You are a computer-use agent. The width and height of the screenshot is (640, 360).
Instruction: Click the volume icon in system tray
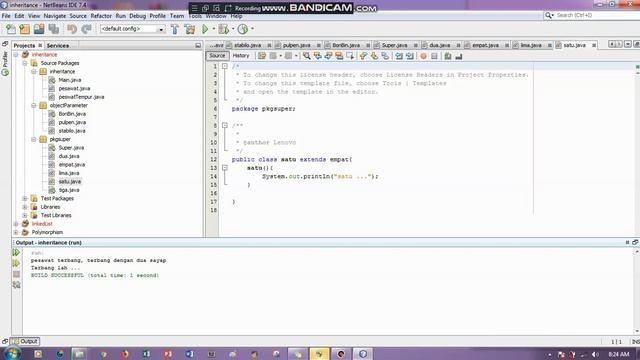pyautogui.click(x=595, y=354)
